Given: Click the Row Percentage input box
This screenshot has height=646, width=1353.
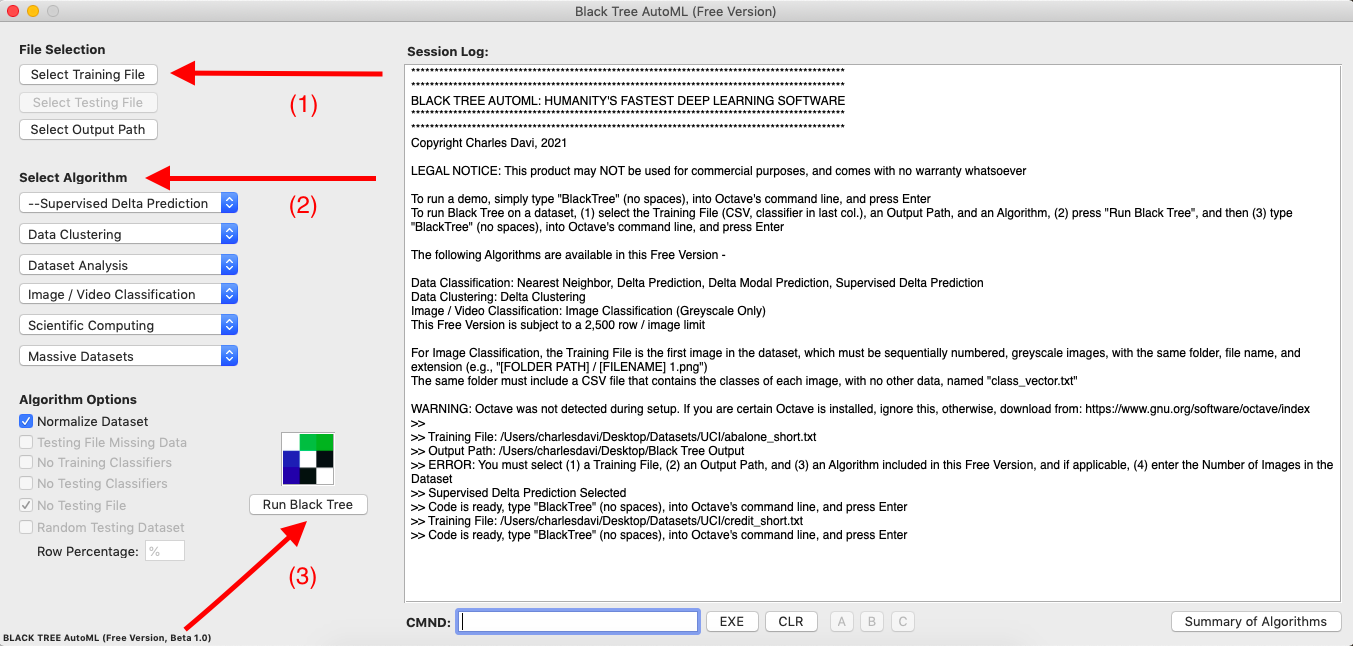Looking at the screenshot, I should point(165,551).
